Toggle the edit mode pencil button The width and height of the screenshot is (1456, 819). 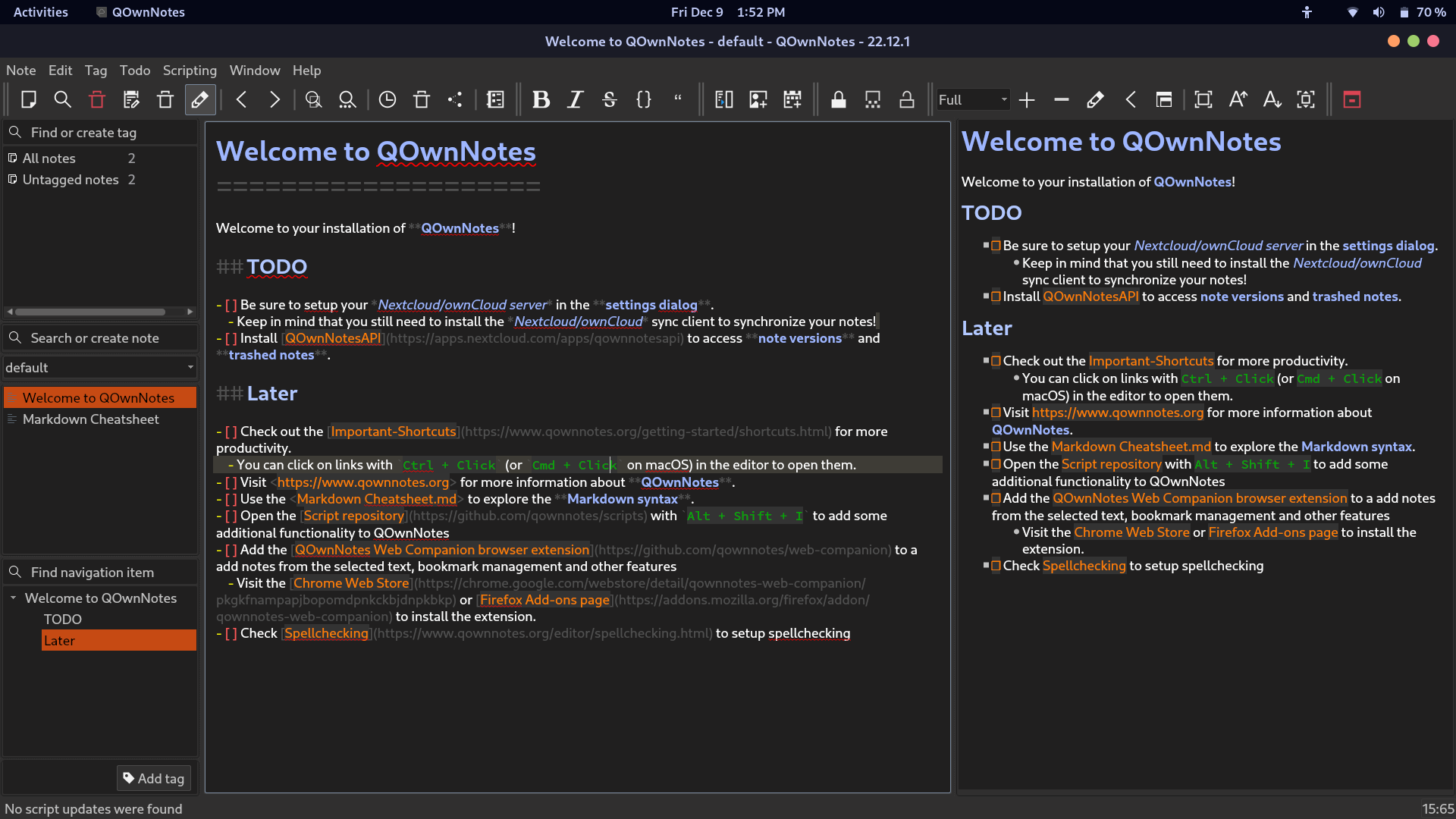(x=200, y=99)
